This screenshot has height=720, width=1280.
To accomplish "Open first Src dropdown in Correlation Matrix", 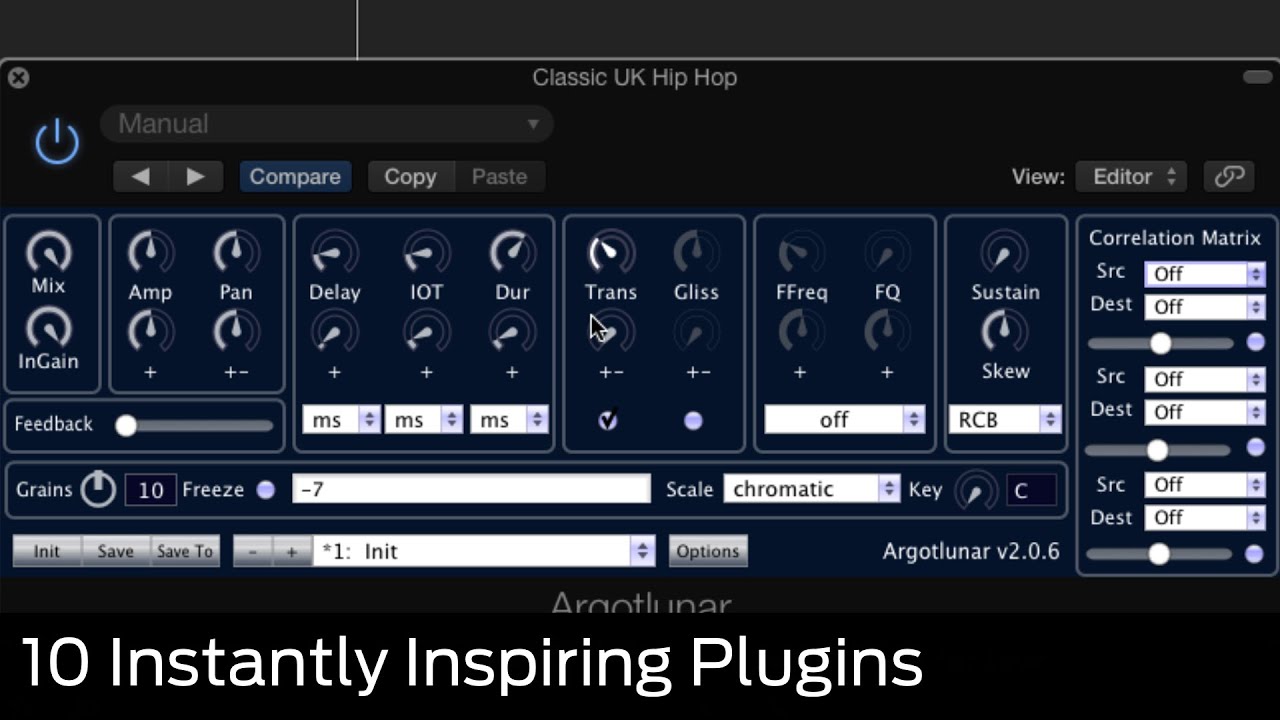I will (x=1205, y=274).
